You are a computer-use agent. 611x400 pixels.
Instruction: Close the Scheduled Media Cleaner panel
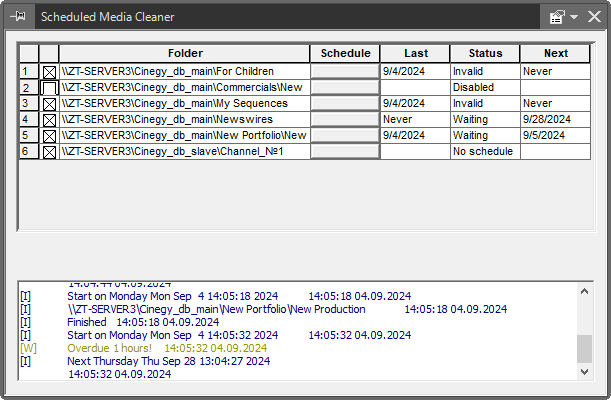coord(593,16)
